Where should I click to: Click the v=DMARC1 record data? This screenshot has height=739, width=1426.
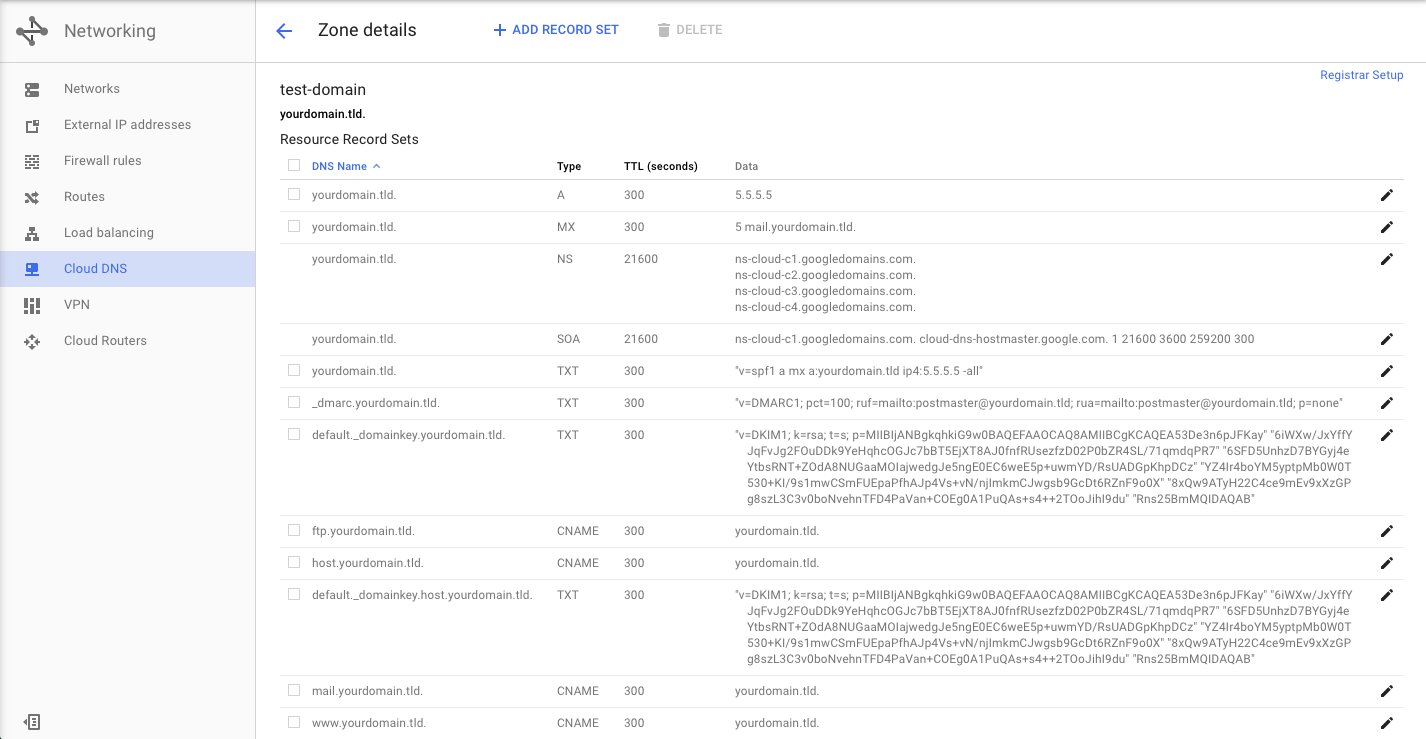(1038, 403)
